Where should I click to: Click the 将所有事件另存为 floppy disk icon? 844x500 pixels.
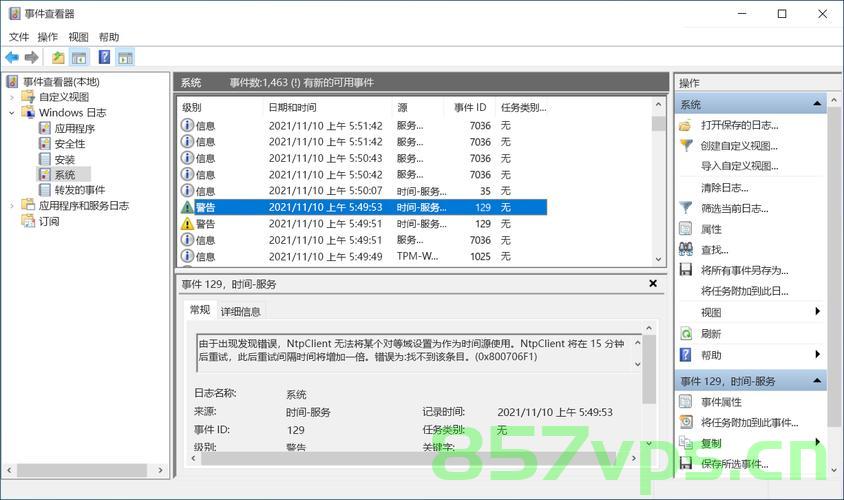tap(686, 270)
